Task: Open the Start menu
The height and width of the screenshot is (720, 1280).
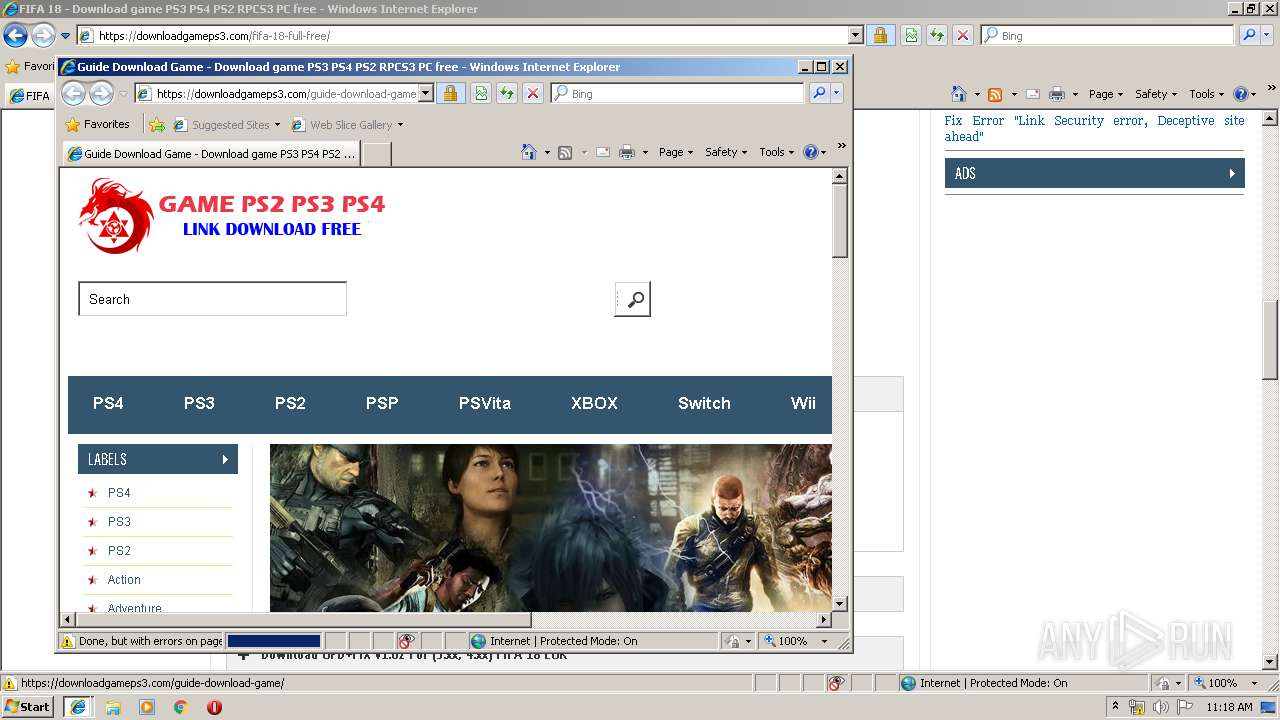Action: click(27, 706)
